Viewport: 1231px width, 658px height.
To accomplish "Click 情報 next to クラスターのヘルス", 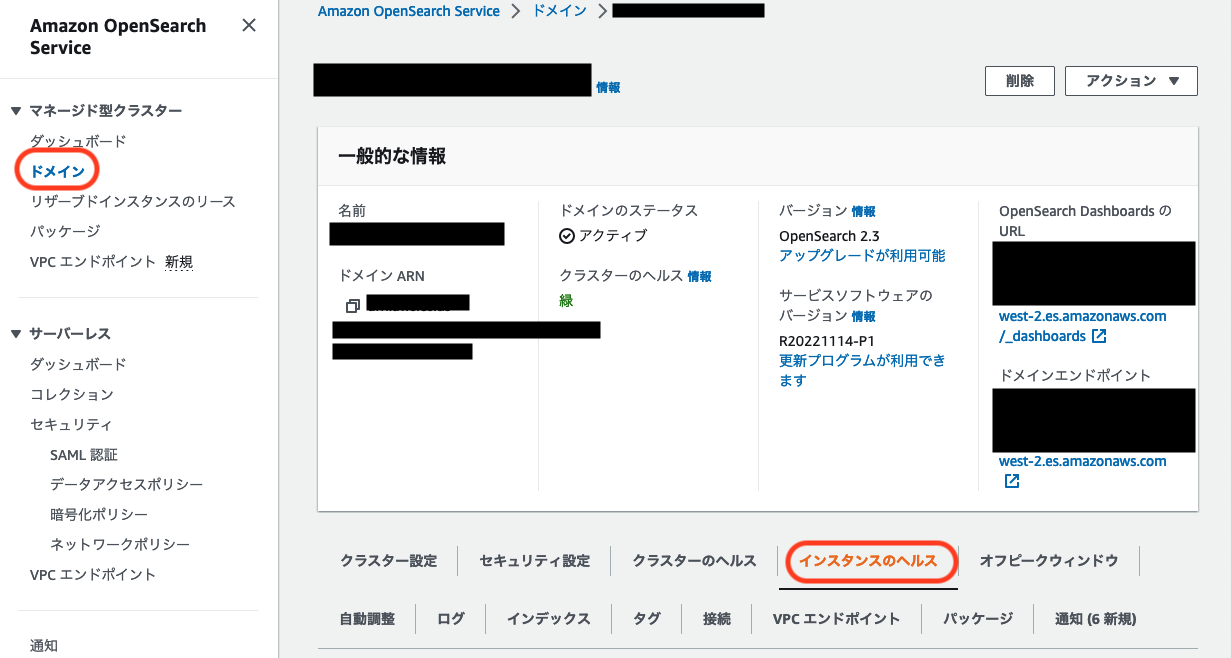I will point(700,276).
